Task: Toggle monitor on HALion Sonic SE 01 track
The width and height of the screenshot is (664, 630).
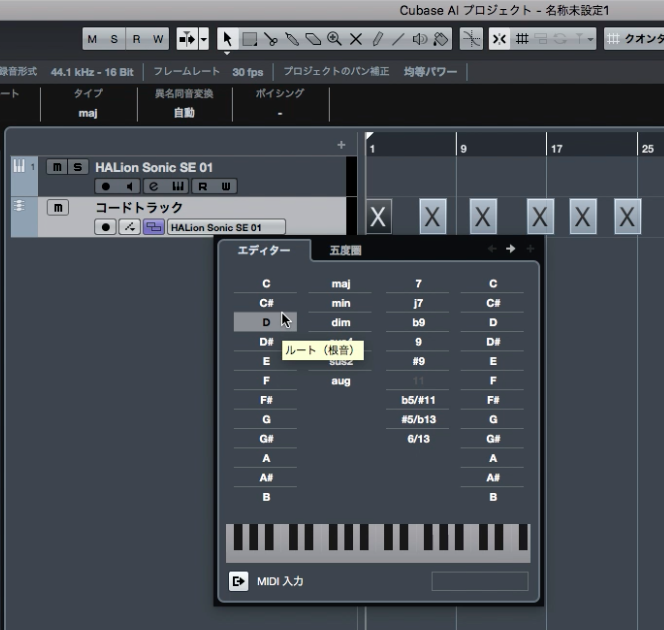Action: tap(130, 186)
